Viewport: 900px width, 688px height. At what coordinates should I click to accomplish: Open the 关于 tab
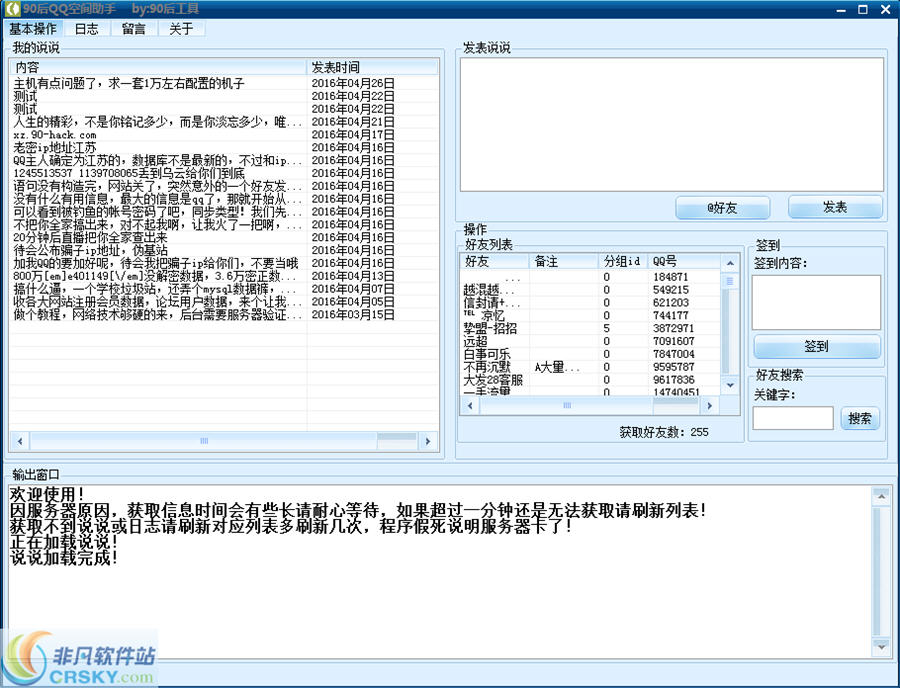(x=181, y=29)
